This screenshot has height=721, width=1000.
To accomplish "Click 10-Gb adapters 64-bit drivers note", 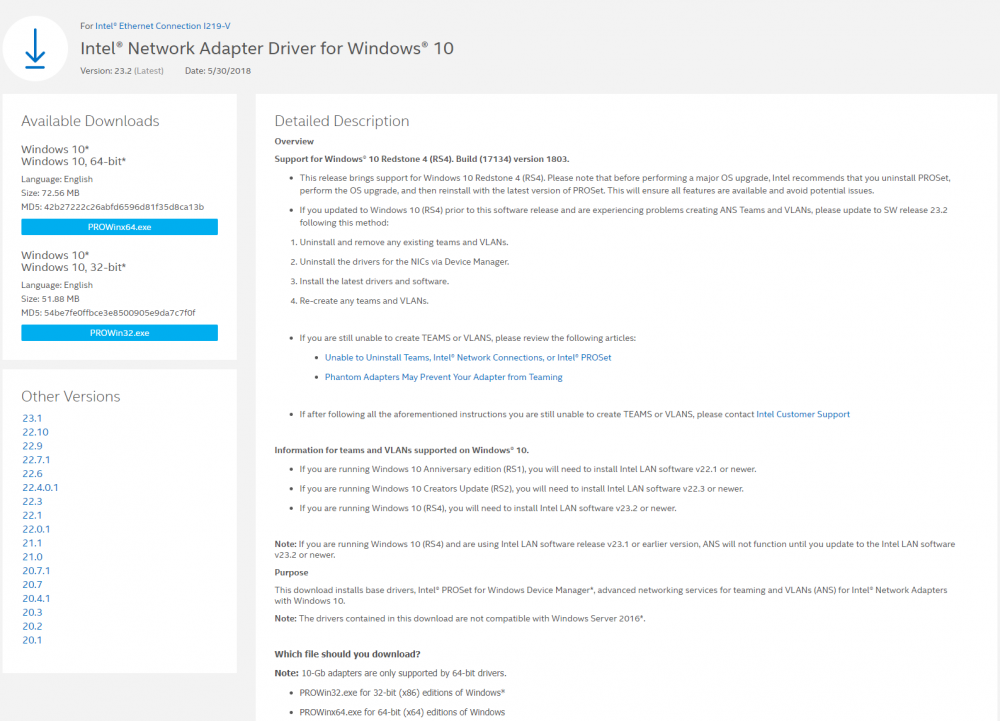I will coord(390,673).
